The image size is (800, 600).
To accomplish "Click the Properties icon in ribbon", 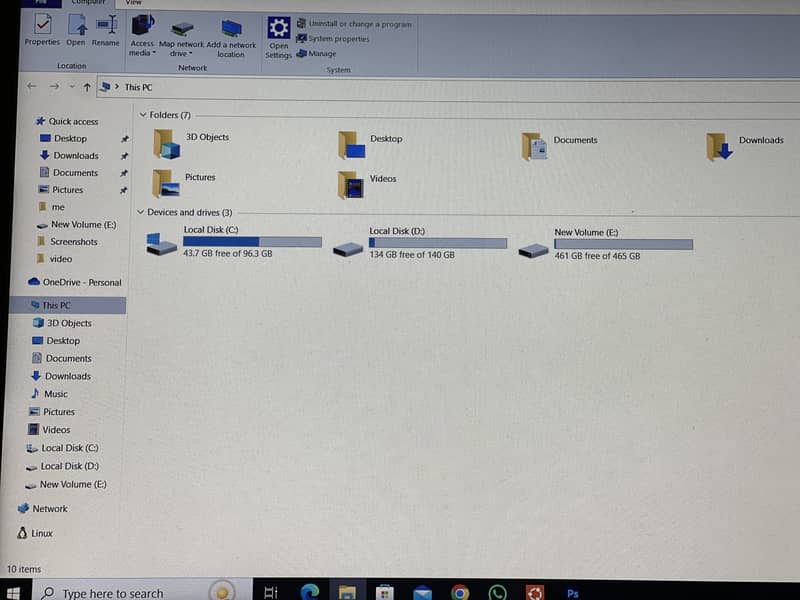I will [42, 26].
